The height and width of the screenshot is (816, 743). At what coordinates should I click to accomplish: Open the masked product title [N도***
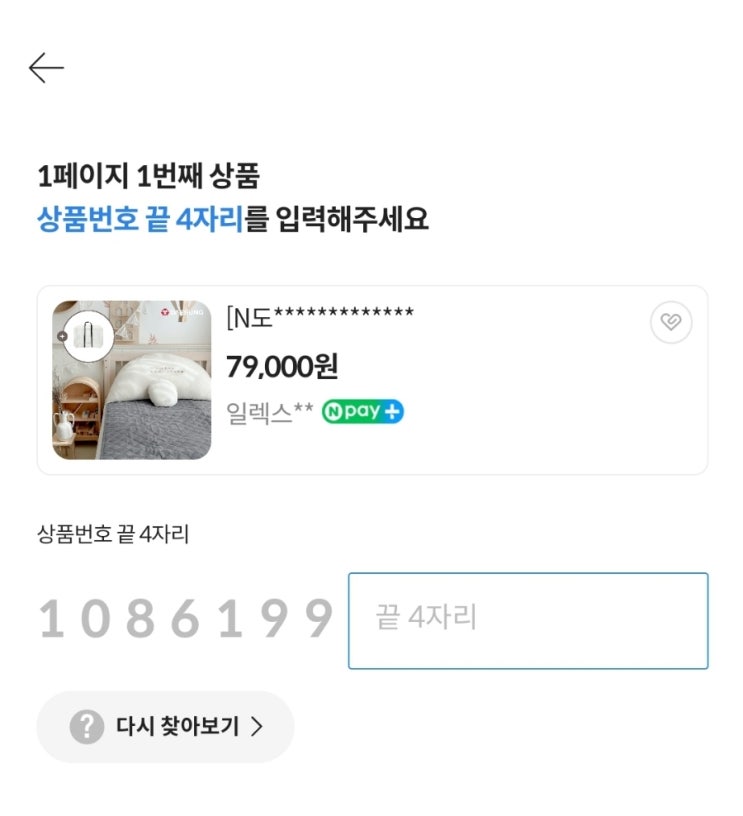[320, 317]
